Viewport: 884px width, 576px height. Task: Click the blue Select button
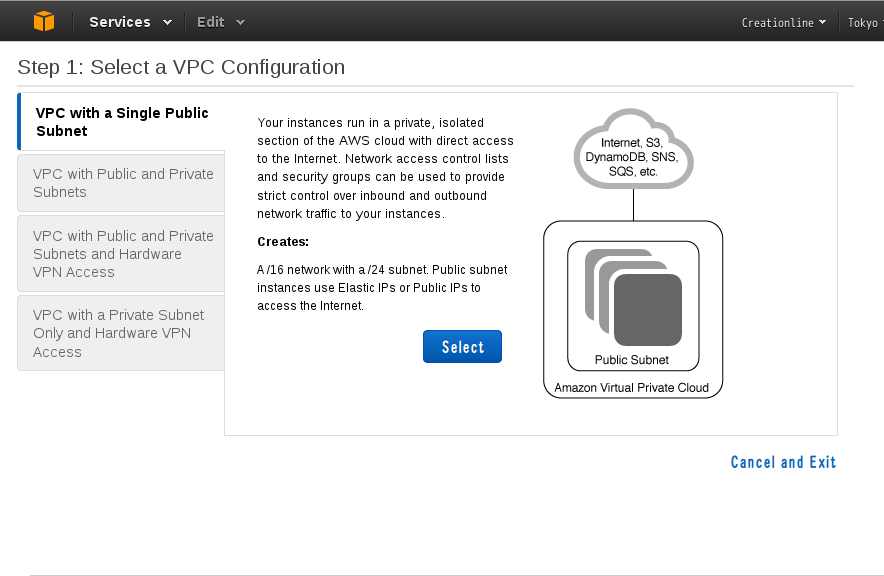[462, 347]
